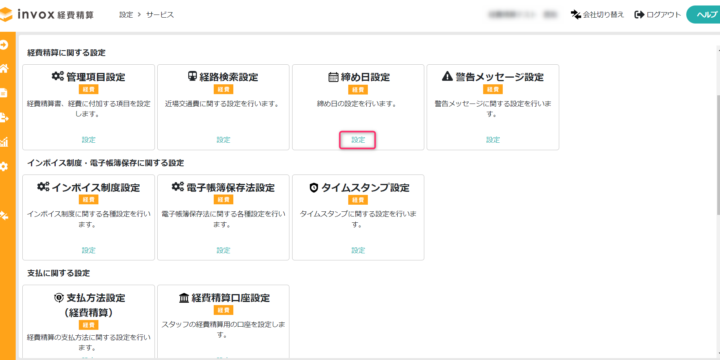The width and height of the screenshot is (720, 360).
Task: Click the 経費 badge on 管理項目設定 card
Action: pyautogui.click(x=89, y=90)
